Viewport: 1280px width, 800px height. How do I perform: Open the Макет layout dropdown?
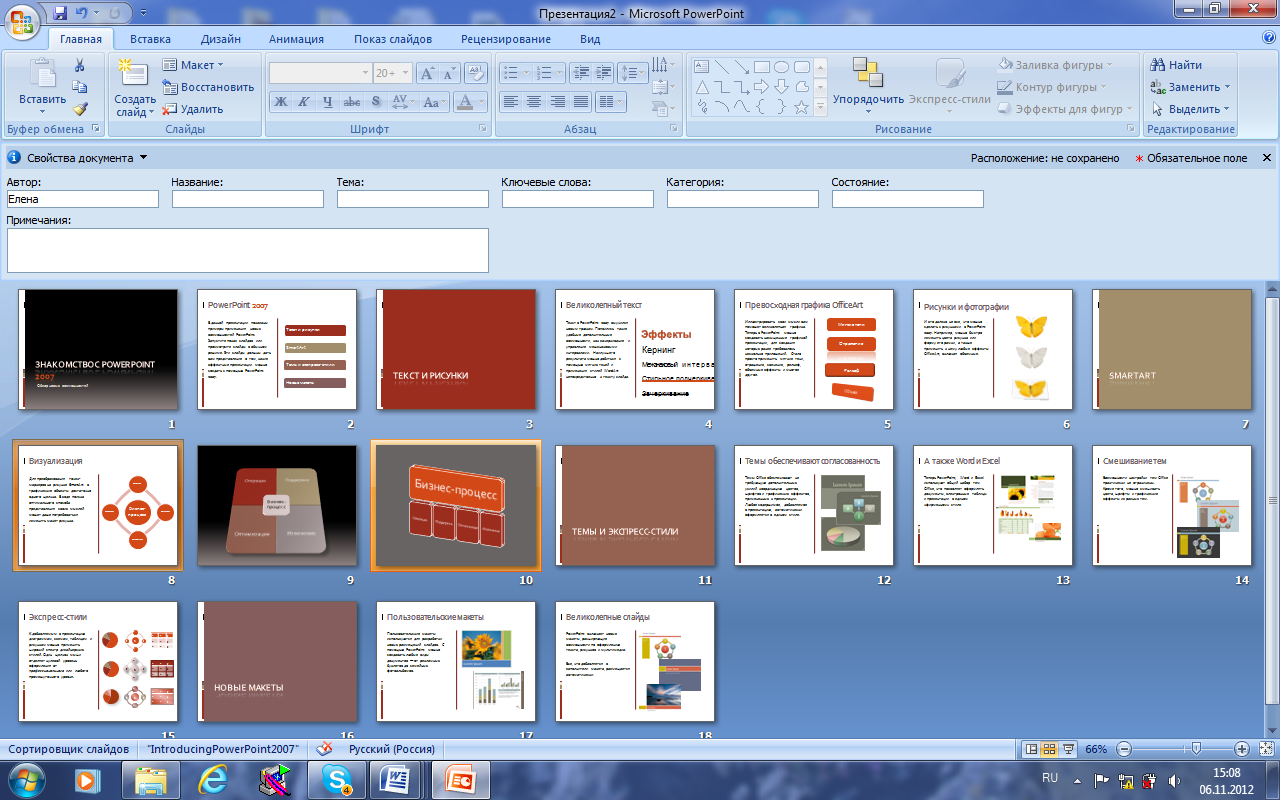point(195,65)
